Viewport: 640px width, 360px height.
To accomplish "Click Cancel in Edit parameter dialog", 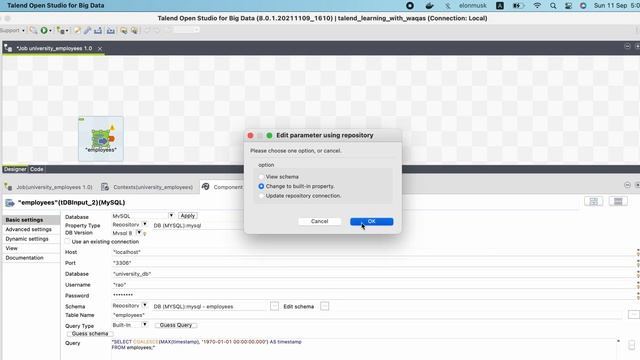I will pyautogui.click(x=319, y=221).
